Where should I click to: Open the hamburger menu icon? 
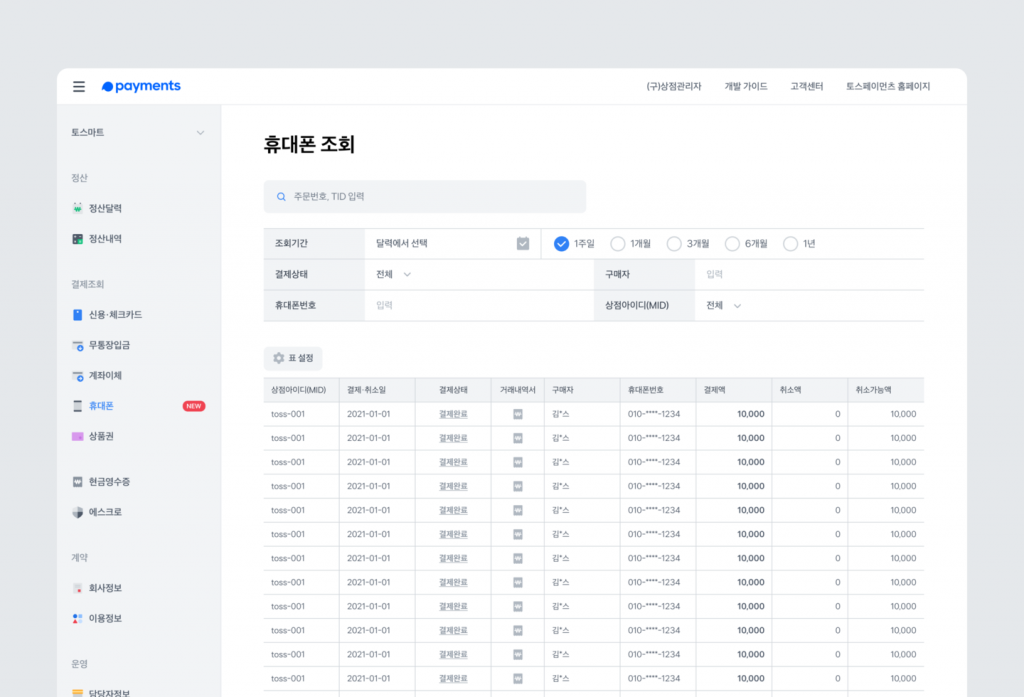coord(79,86)
